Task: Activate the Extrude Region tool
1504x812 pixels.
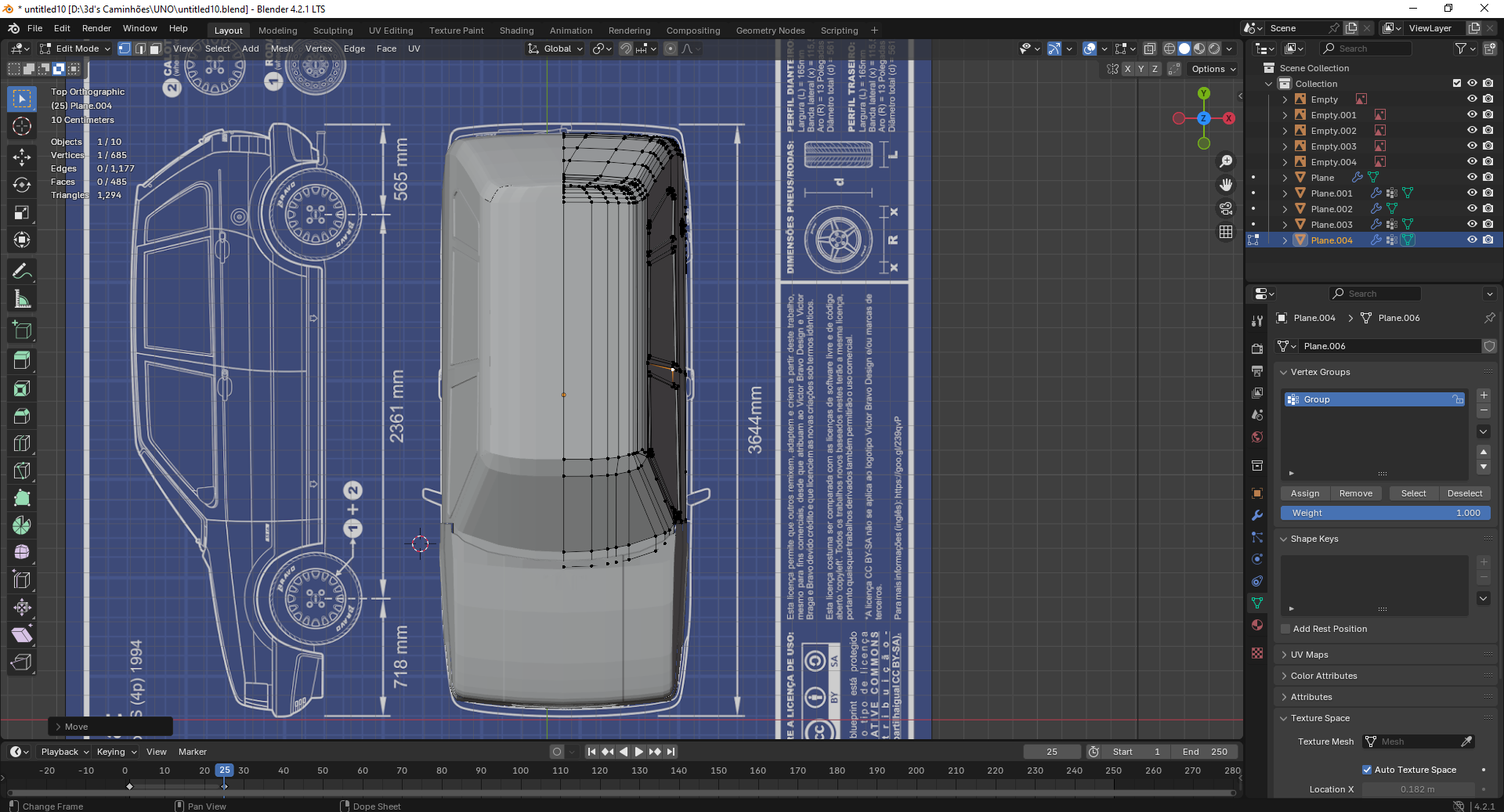Action: coord(22,361)
